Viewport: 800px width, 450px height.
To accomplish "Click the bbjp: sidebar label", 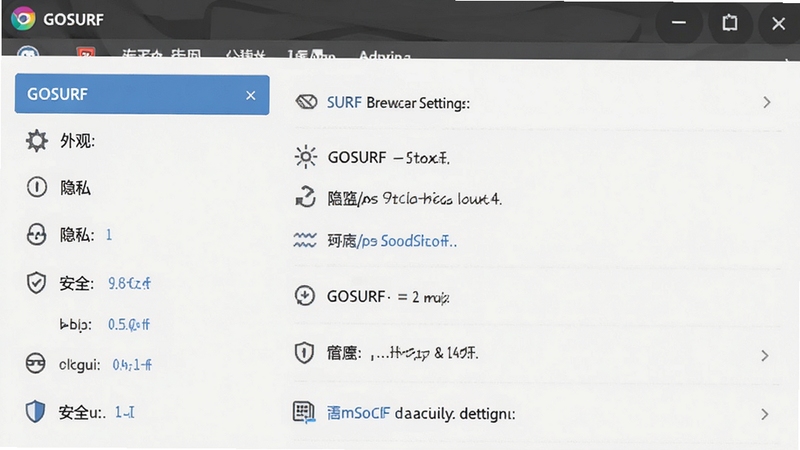I will 76,324.
